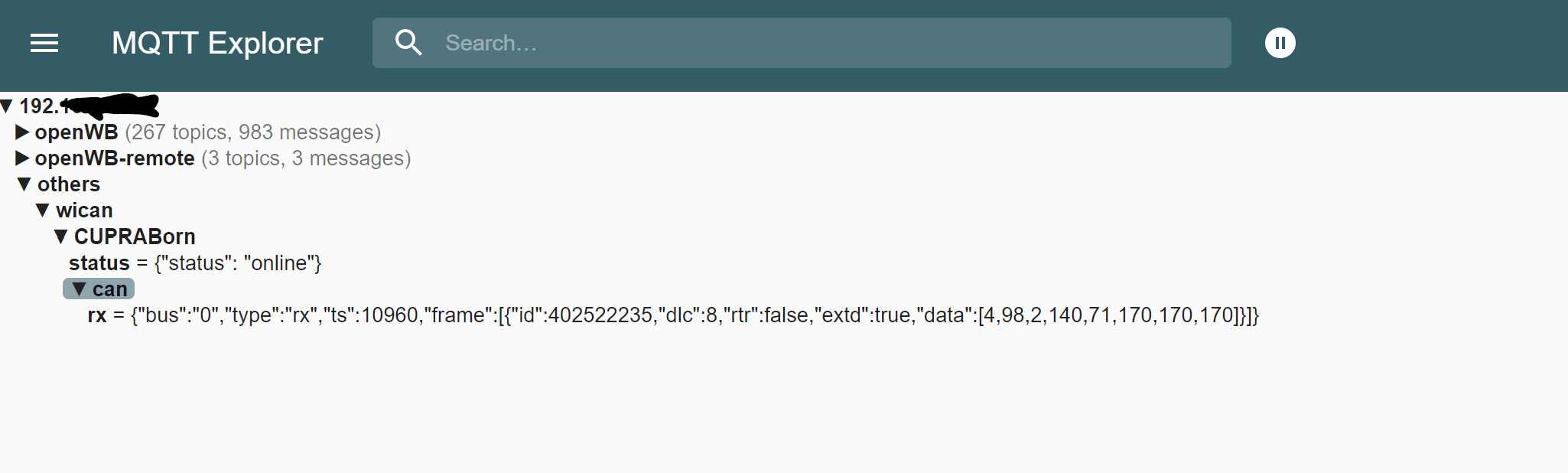
Task: Click the search magnifier icon
Action: 408,43
